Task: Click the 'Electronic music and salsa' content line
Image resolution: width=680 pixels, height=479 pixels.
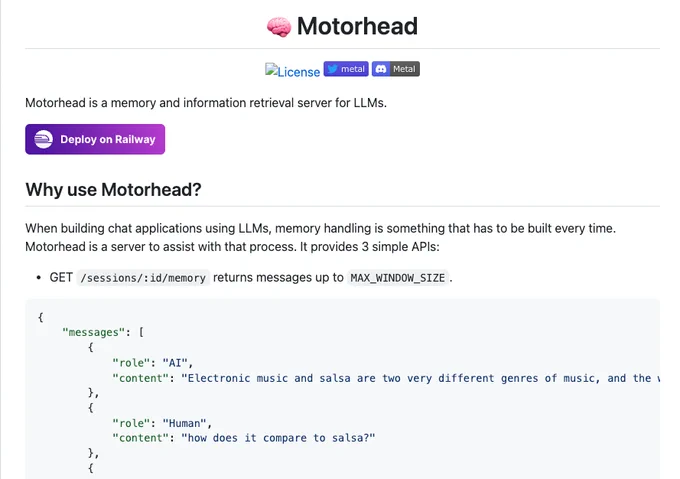Action: tap(386, 378)
